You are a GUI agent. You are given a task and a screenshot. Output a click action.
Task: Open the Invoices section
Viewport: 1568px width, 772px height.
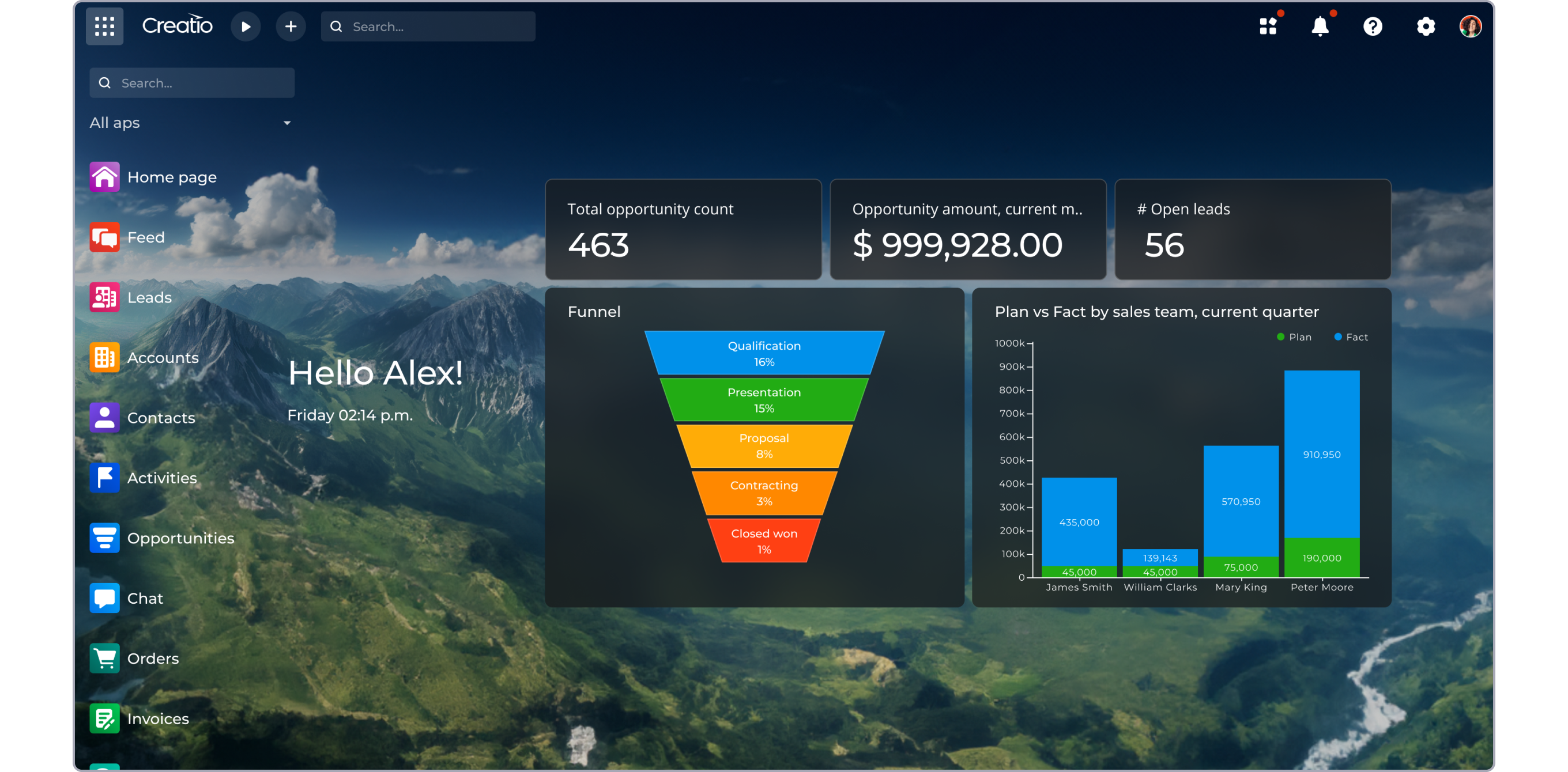pos(157,718)
